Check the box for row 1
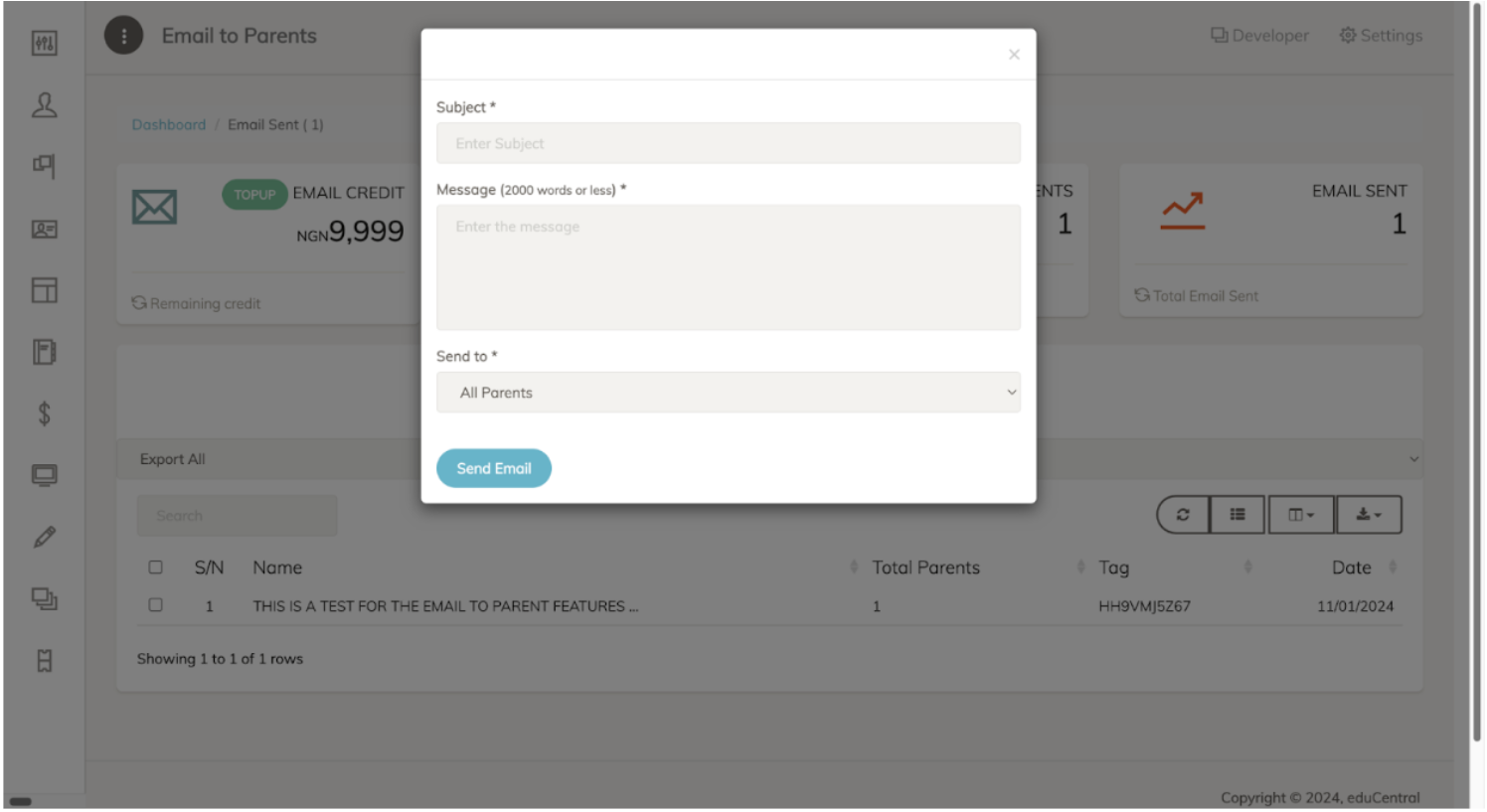This screenshot has height=812, width=1487. (155, 605)
